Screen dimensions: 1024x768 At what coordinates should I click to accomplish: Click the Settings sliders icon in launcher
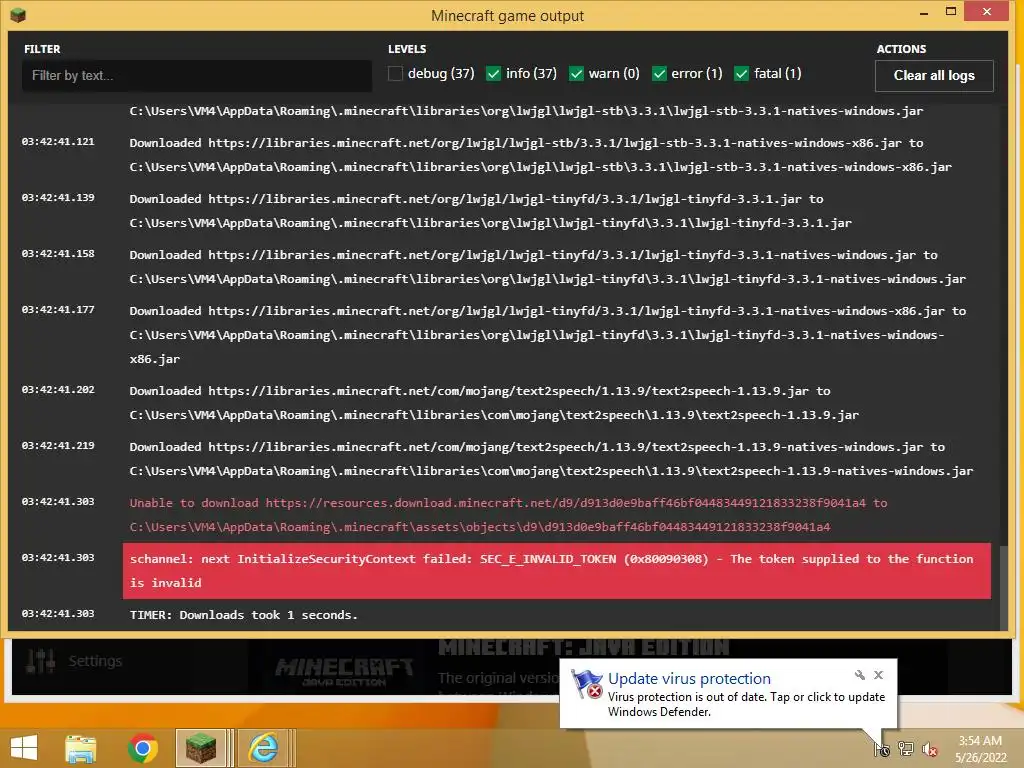(x=40, y=661)
